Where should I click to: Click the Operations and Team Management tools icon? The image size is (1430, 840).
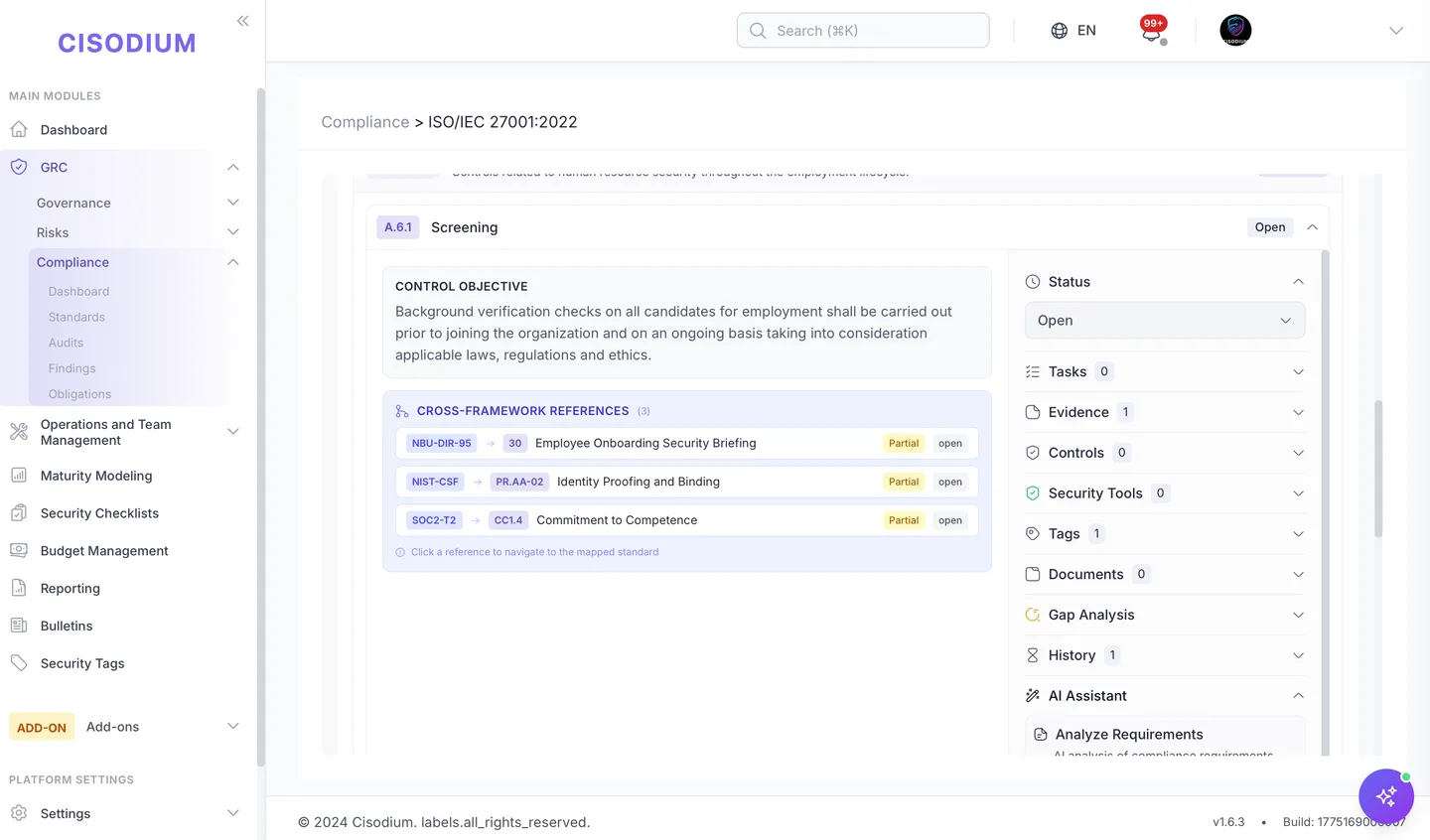(19, 432)
